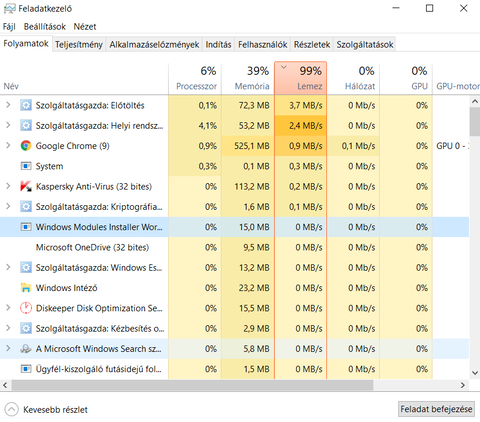
Task: Expand Szolgáltatásgazda: Helyi rendsz... row
Action: pyautogui.click(x=8, y=125)
